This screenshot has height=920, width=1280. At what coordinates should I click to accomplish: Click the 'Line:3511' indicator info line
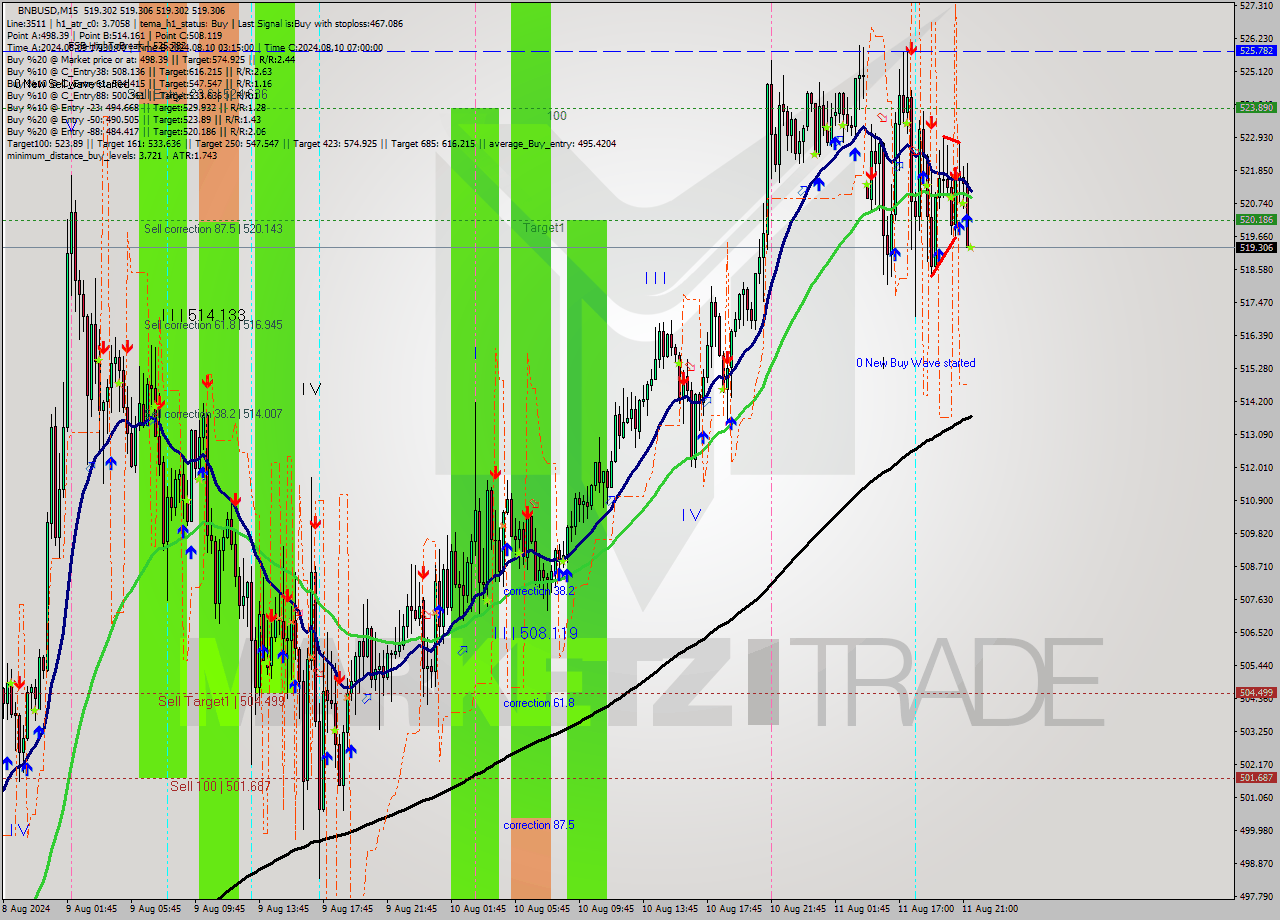pos(205,23)
